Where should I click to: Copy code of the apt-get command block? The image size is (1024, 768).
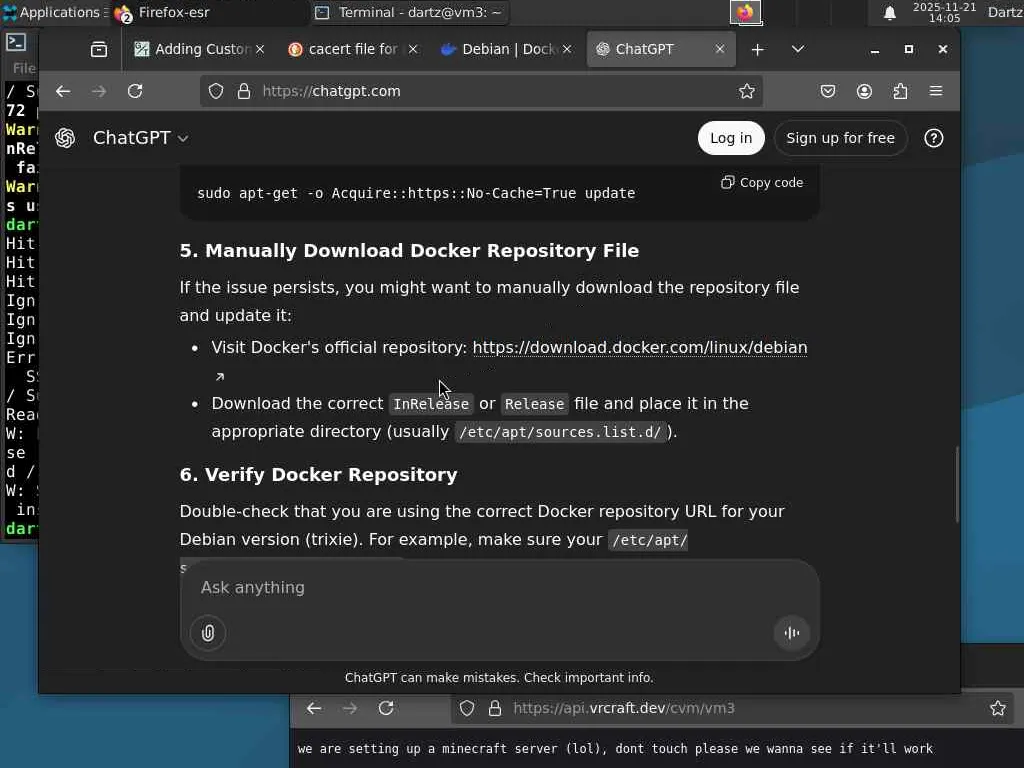click(761, 182)
